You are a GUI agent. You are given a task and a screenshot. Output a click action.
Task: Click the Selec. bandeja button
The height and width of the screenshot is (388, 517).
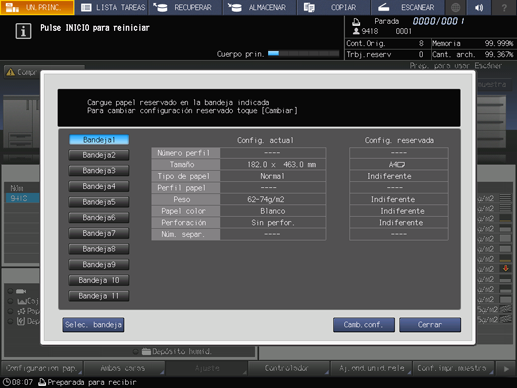(93, 325)
